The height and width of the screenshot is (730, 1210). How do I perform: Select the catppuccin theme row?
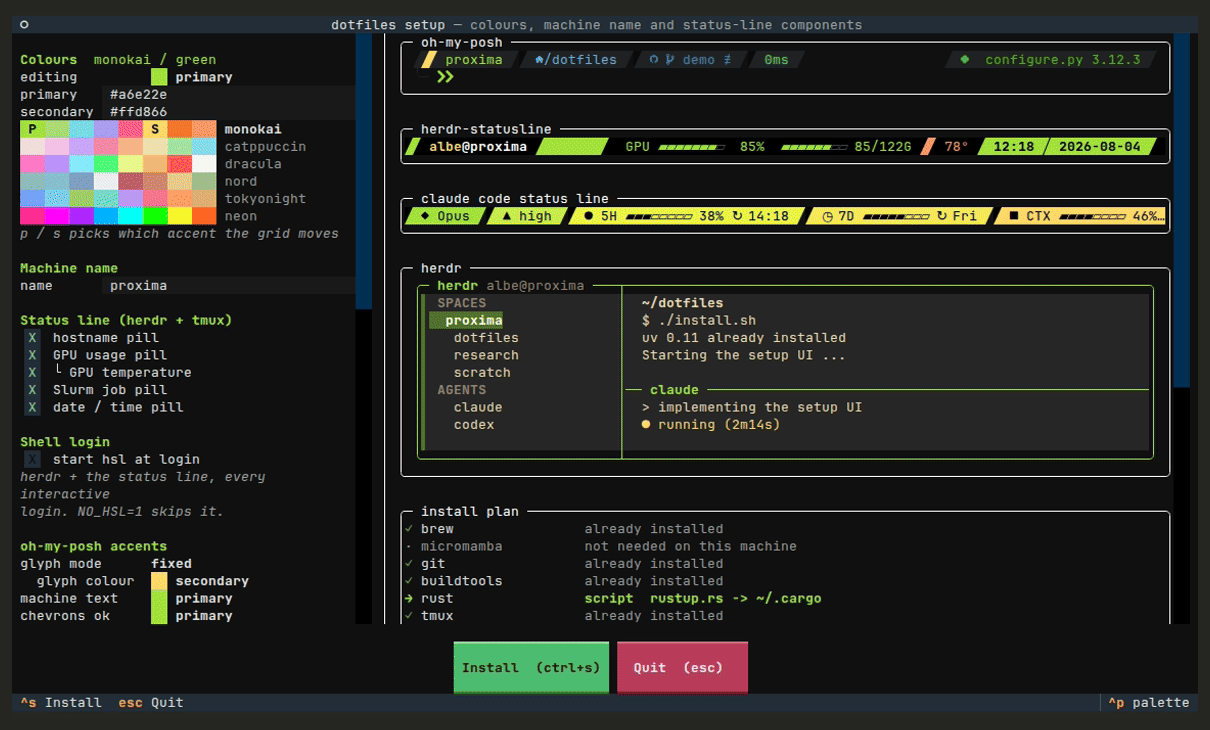[x=265, y=147]
